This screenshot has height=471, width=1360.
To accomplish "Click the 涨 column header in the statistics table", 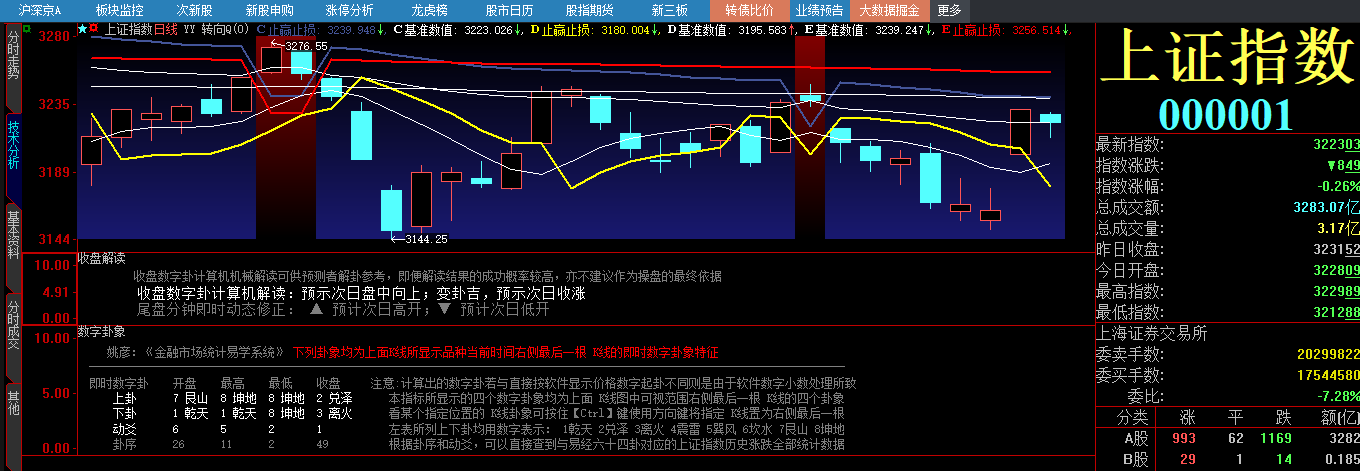I will (1187, 417).
